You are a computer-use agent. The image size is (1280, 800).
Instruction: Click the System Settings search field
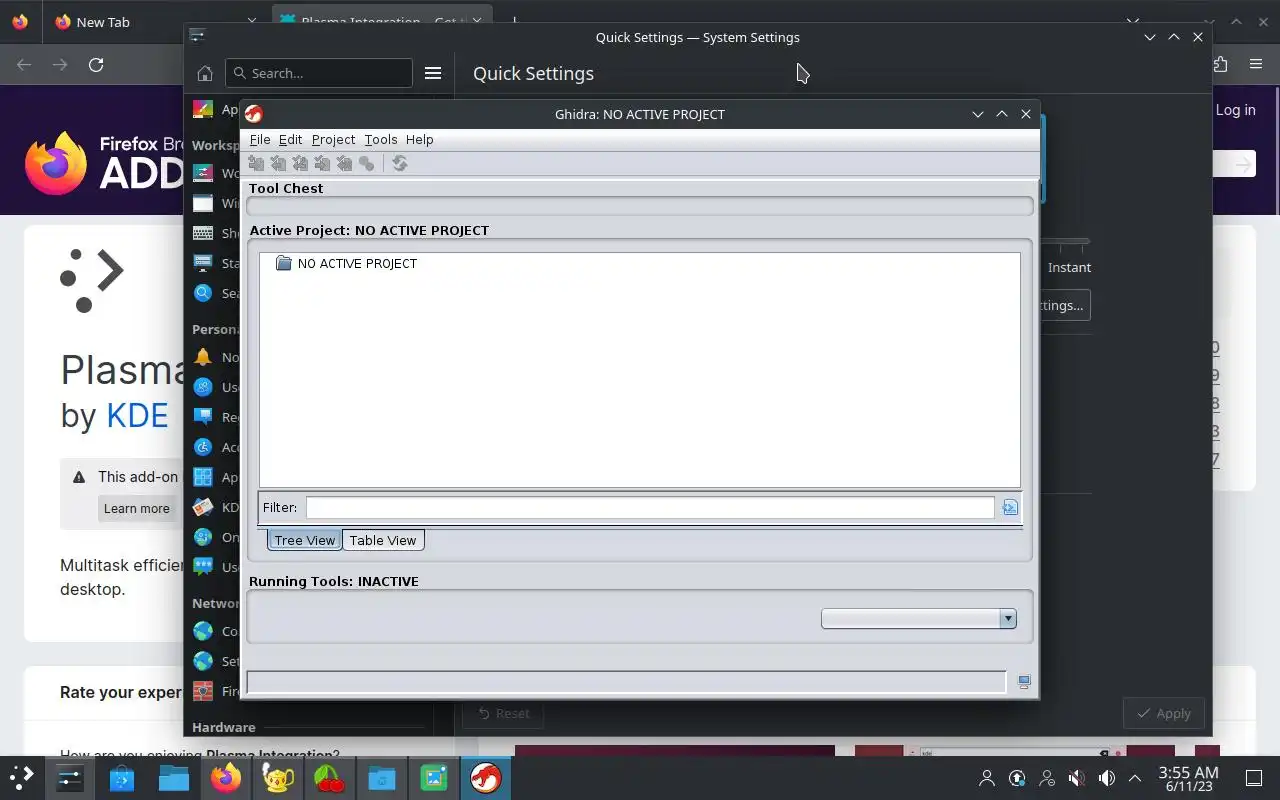click(319, 73)
